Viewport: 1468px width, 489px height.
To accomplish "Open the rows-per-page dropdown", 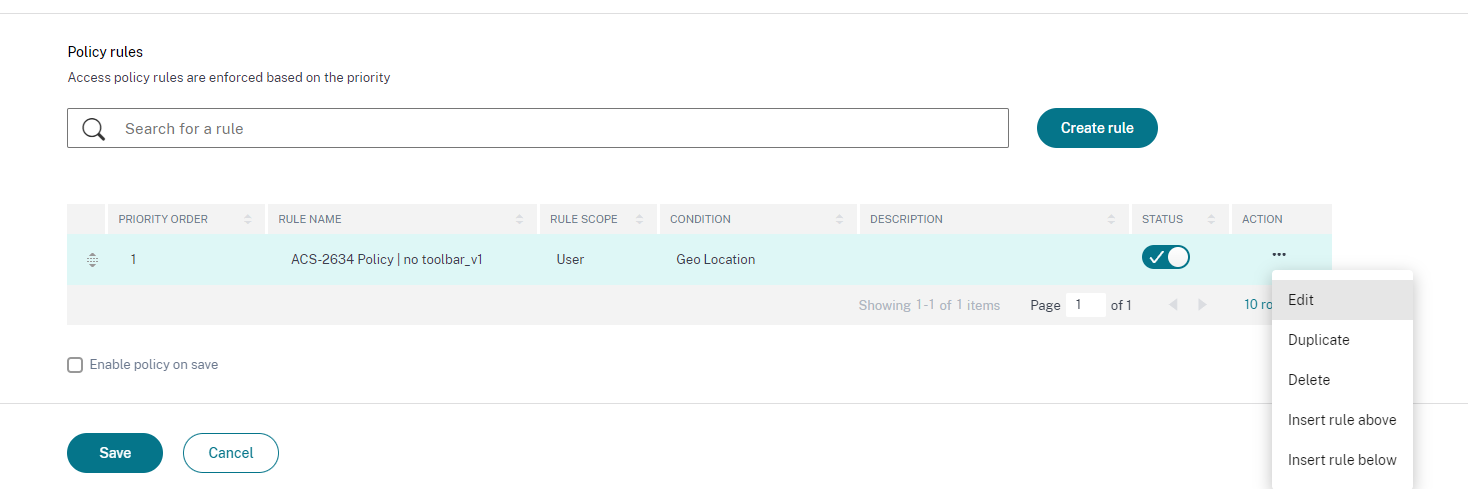I will pyautogui.click(x=1256, y=305).
